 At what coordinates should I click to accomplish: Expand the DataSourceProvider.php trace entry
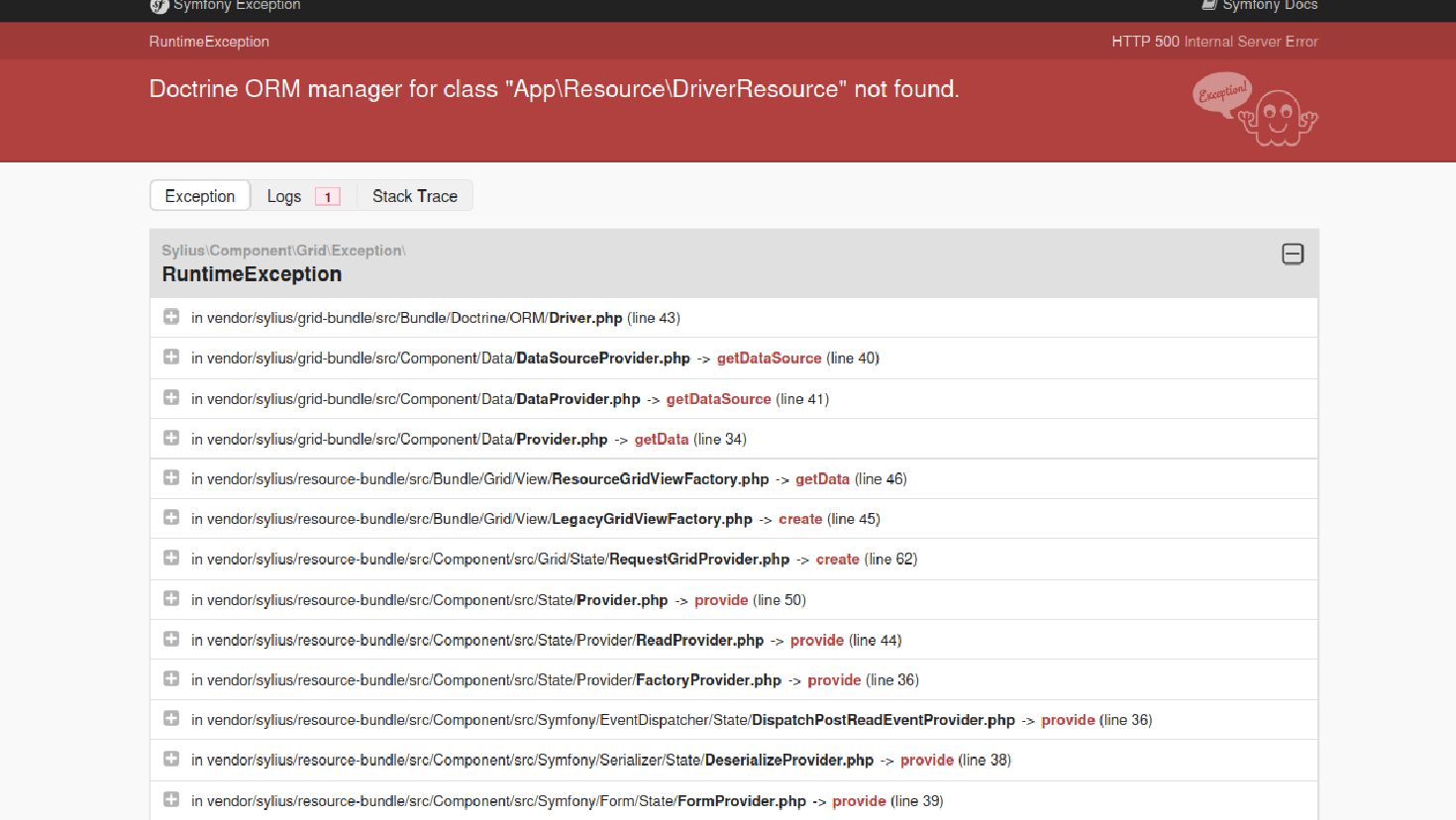tap(171, 357)
